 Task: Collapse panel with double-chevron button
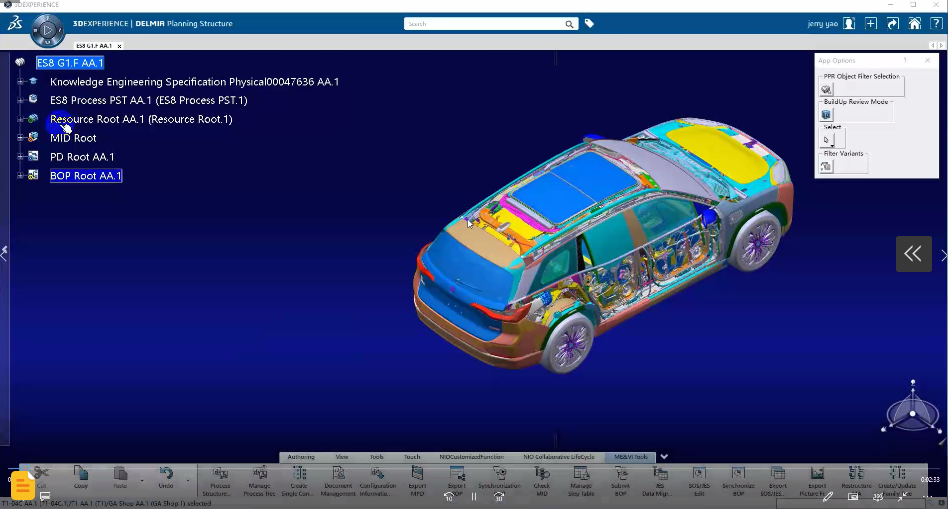914,254
